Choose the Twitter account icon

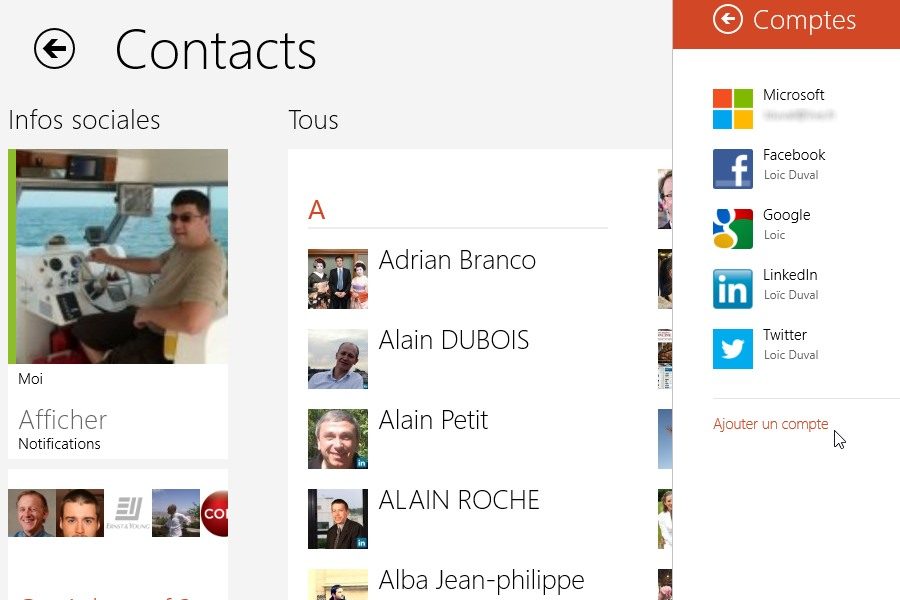tap(732, 349)
